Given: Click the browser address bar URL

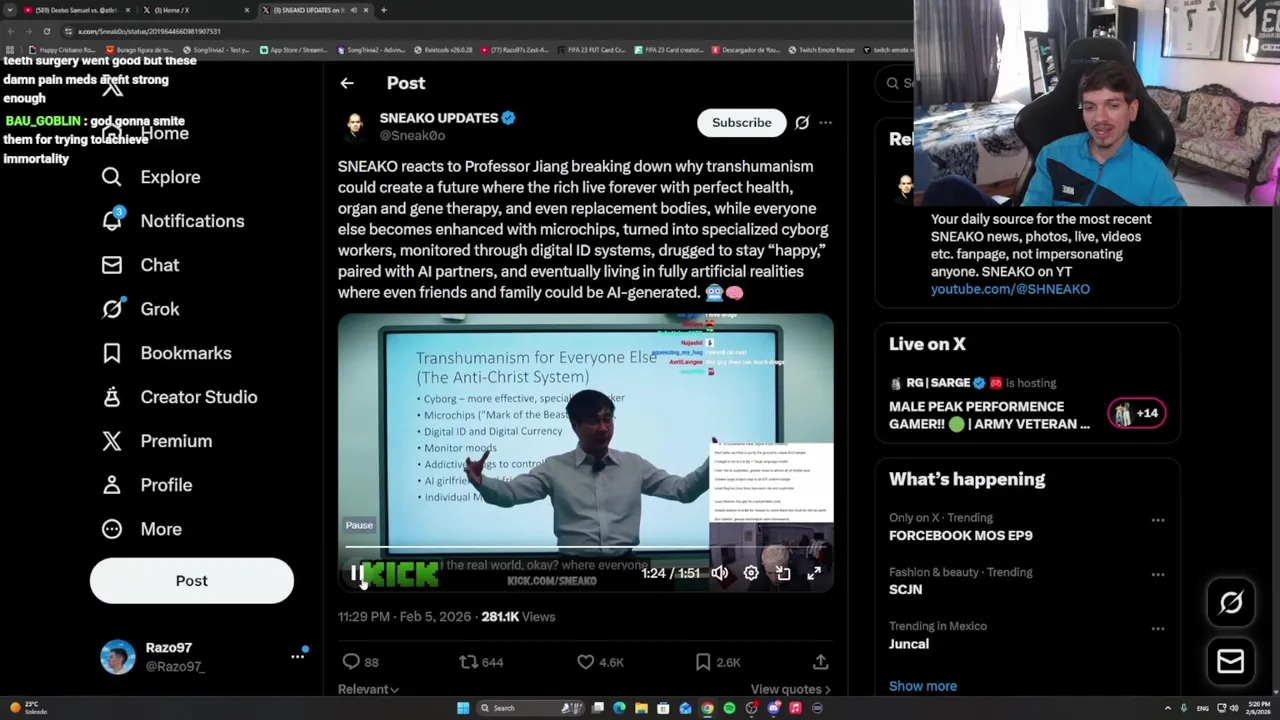Looking at the screenshot, I should [x=149, y=31].
